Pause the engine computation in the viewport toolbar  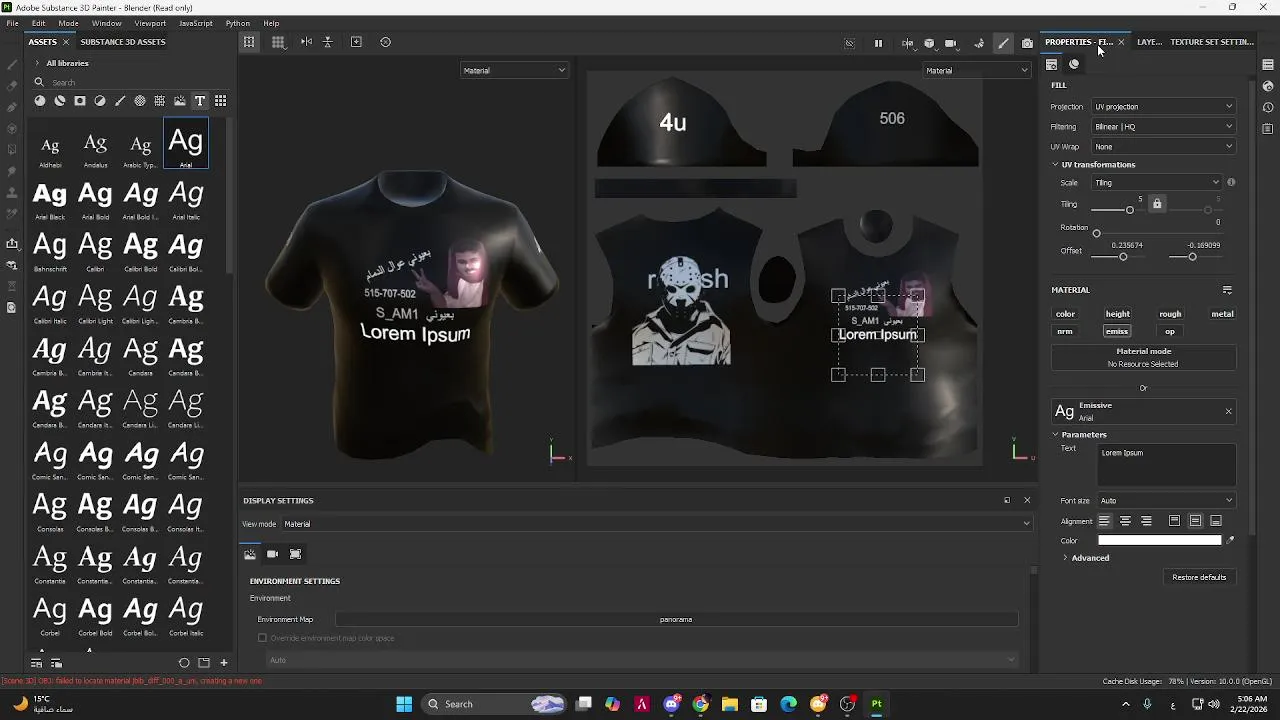point(878,43)
